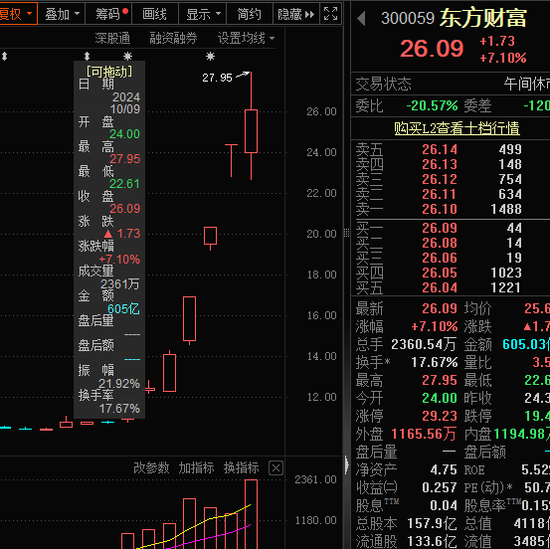Click buy-five volume 1221
550x549 pixels.
pyautogui.click(x=506, y=288)
